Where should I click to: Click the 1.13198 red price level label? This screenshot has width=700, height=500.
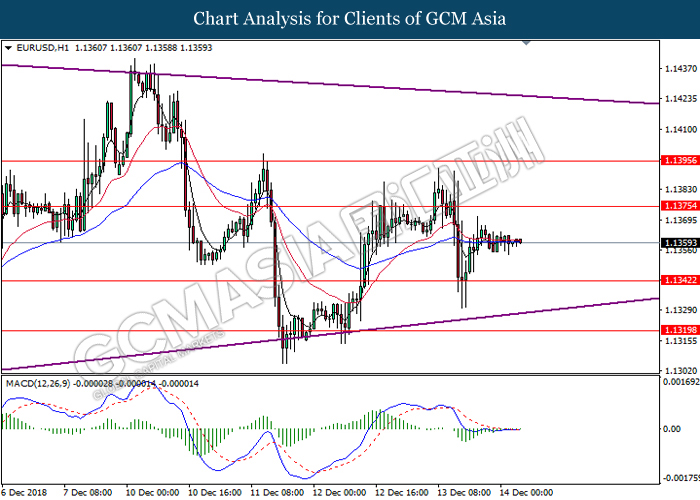point(680,330)
